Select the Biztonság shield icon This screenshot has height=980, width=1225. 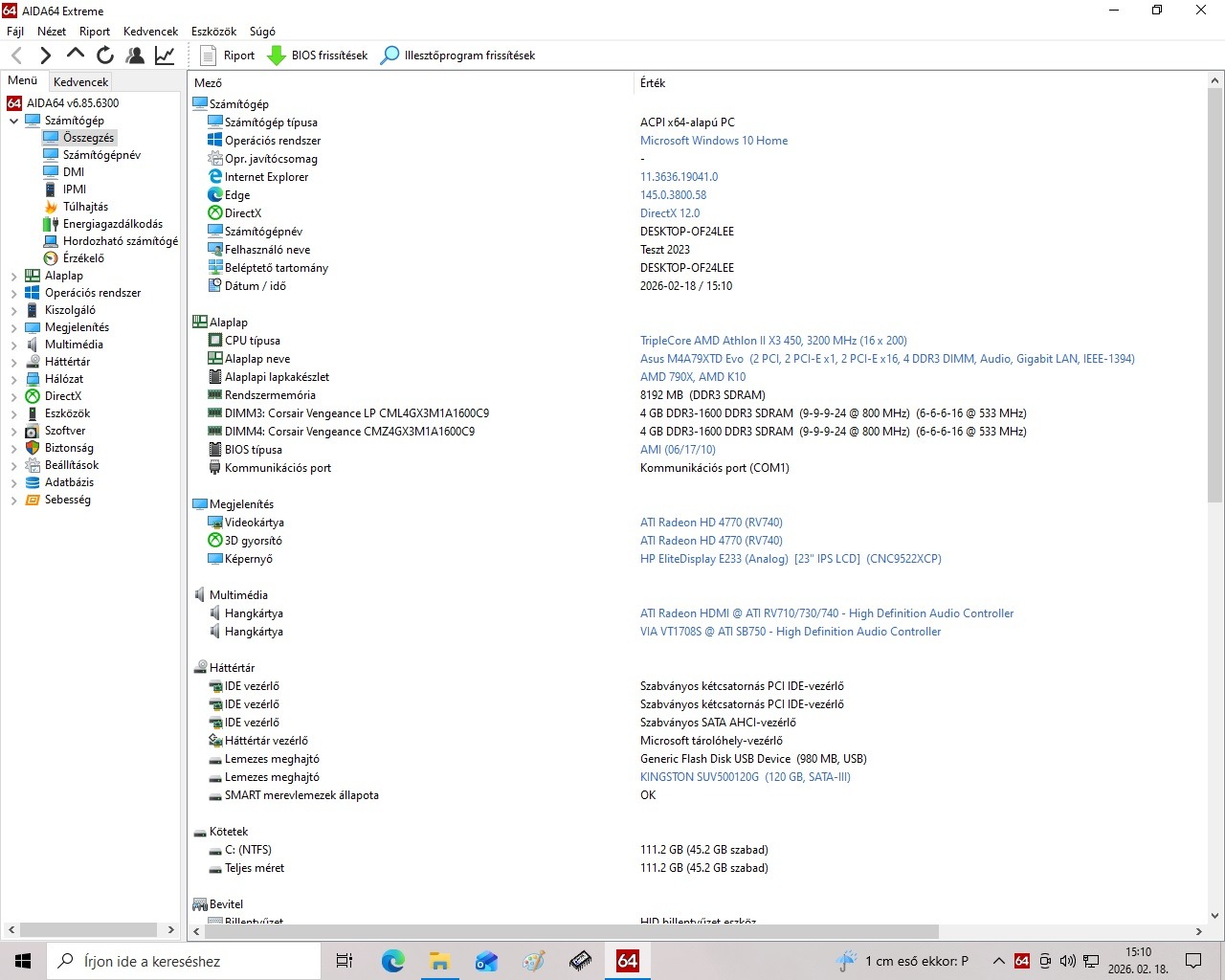[x=33, y=448]
